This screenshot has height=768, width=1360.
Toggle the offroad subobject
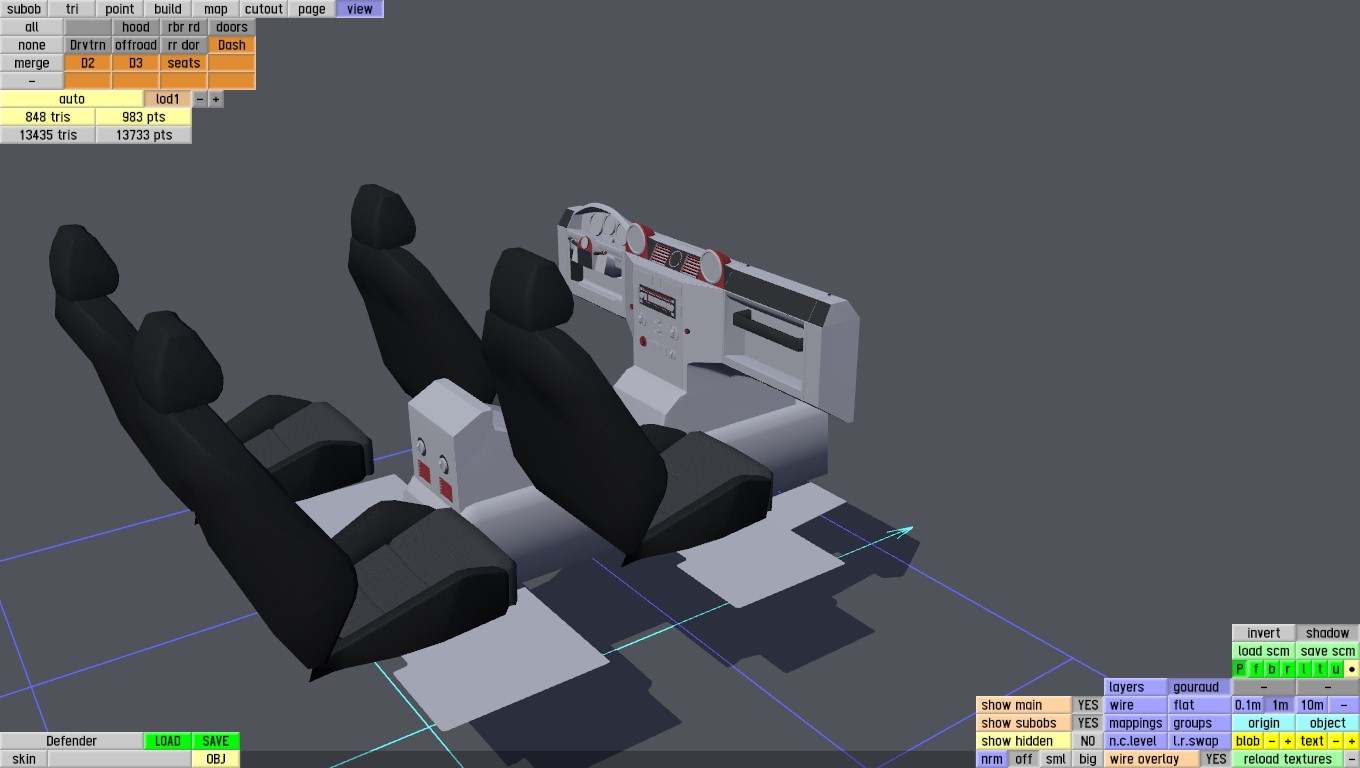click(x=136, y=45)
